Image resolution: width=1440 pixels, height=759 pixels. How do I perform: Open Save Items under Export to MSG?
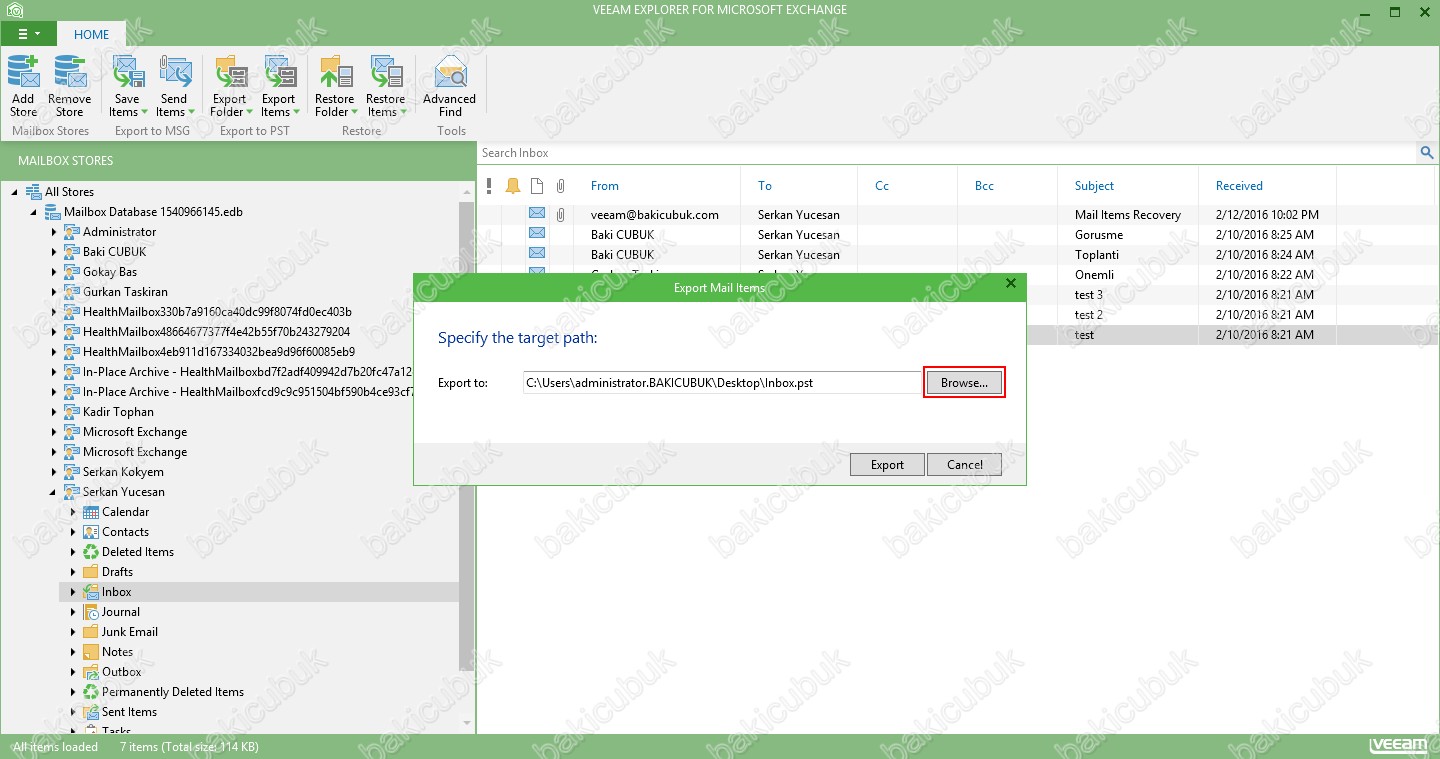(x=127, y=87)
